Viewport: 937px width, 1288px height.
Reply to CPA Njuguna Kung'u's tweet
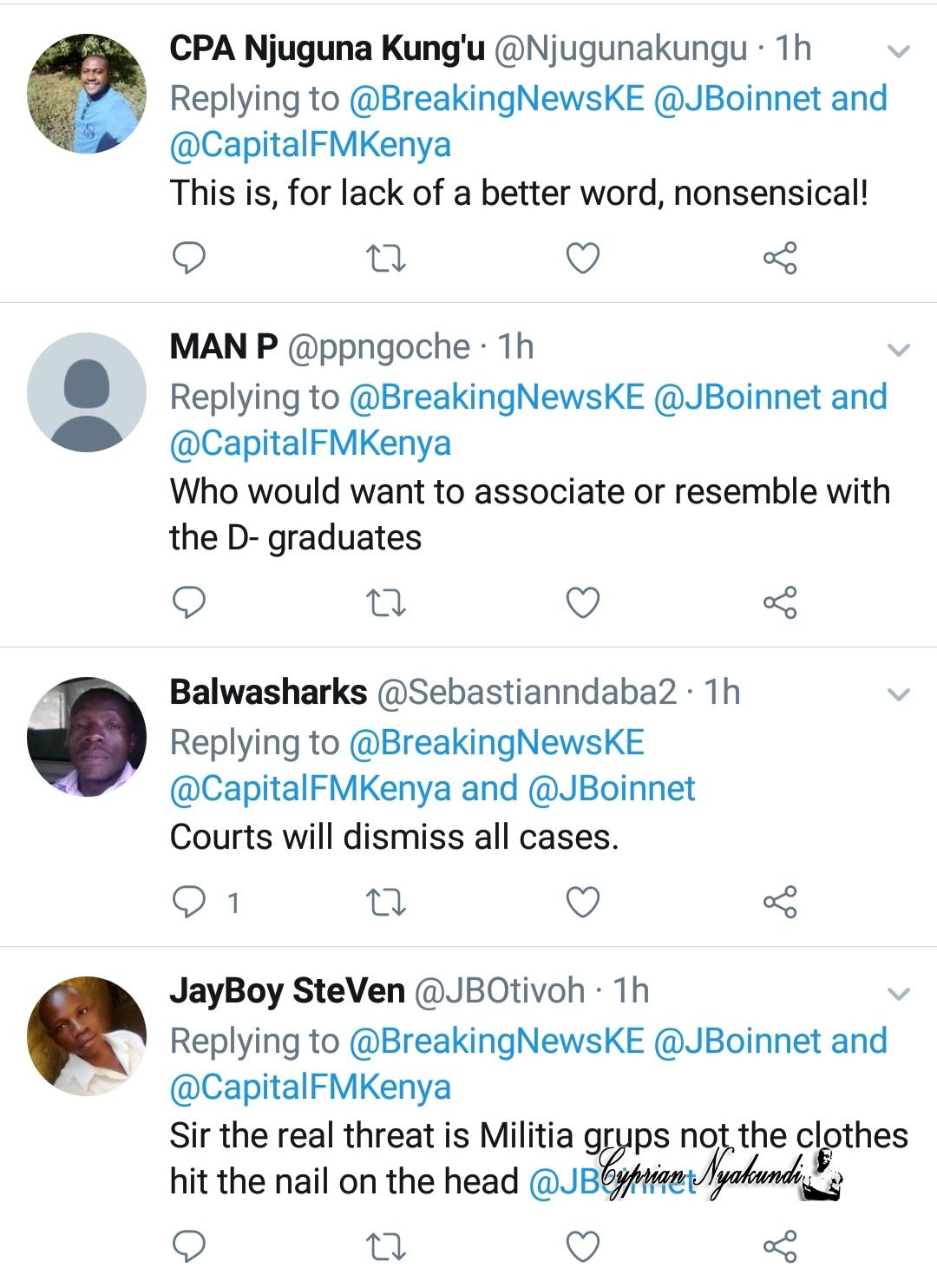click(188, 258)
